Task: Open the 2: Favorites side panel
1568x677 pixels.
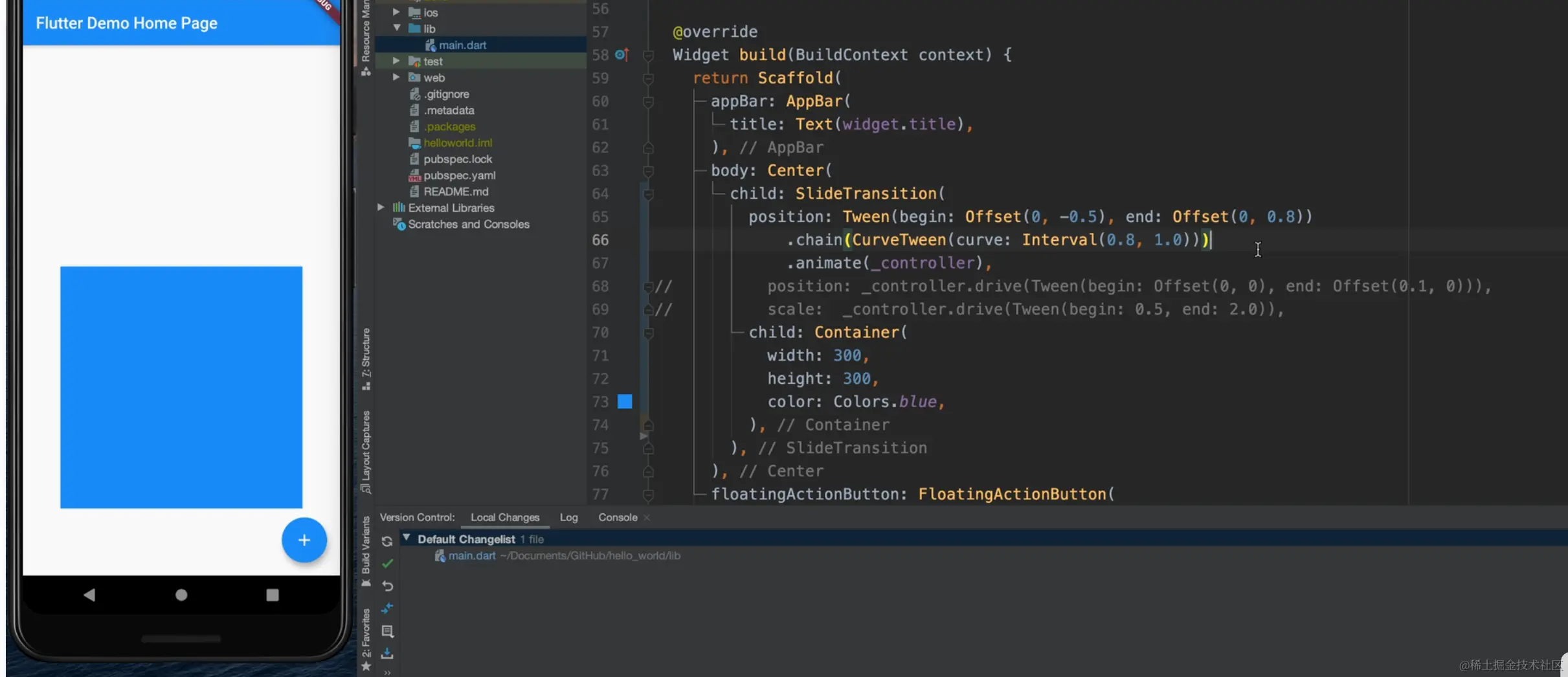Action: pyautogui.click(x=366, y=639)
